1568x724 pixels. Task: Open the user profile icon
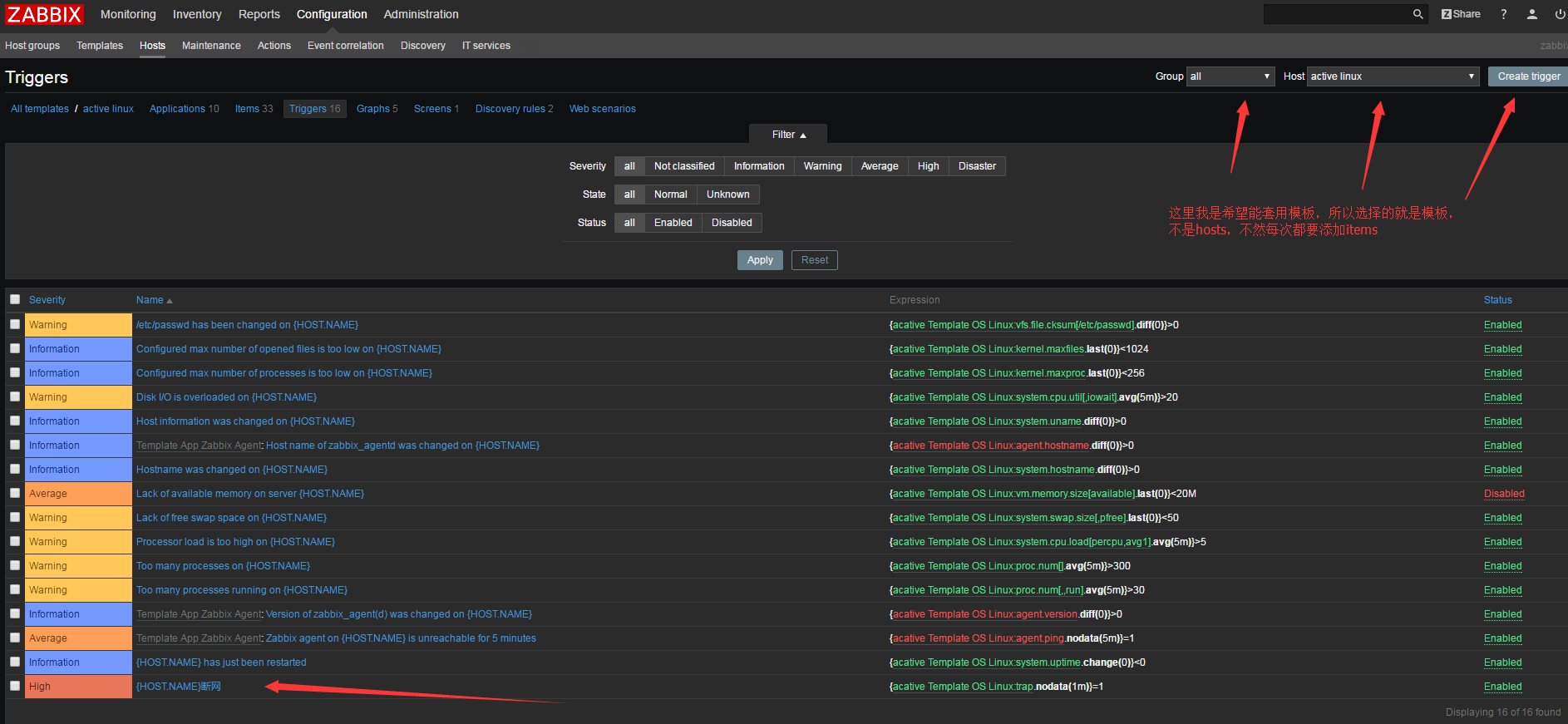click(1531, 14)
